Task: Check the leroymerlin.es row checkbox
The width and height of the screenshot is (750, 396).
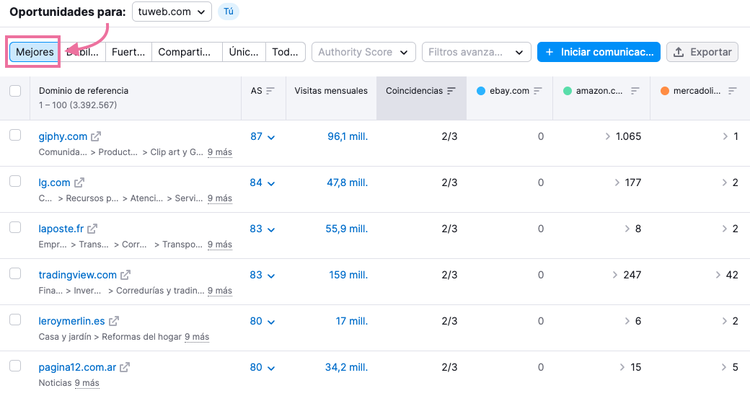Action: click(15, 319)
